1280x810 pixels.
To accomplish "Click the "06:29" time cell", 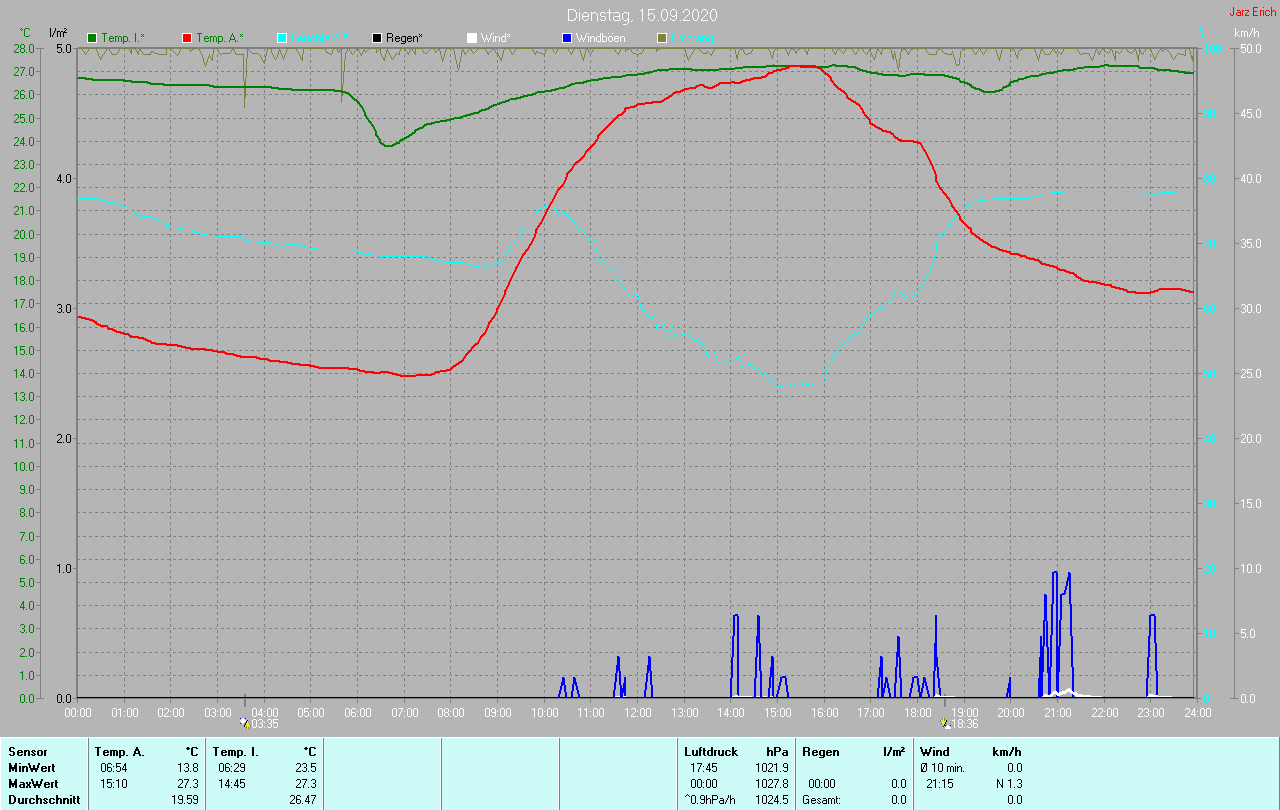I will [x=232, y=768].
